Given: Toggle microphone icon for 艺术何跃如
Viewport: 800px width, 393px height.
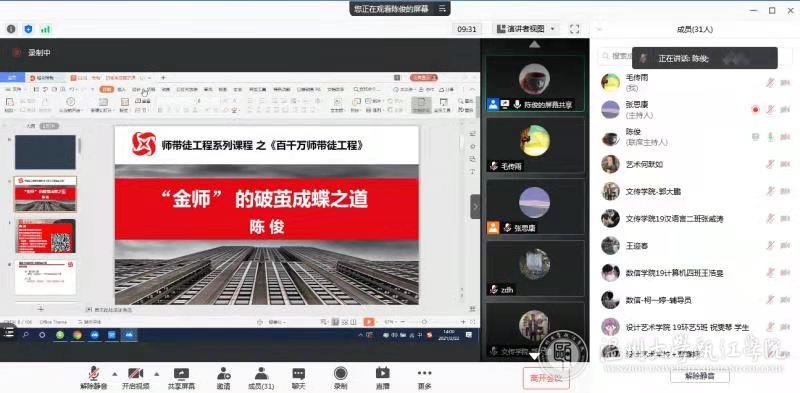Looking at the screenshot, I should point(770,164).
